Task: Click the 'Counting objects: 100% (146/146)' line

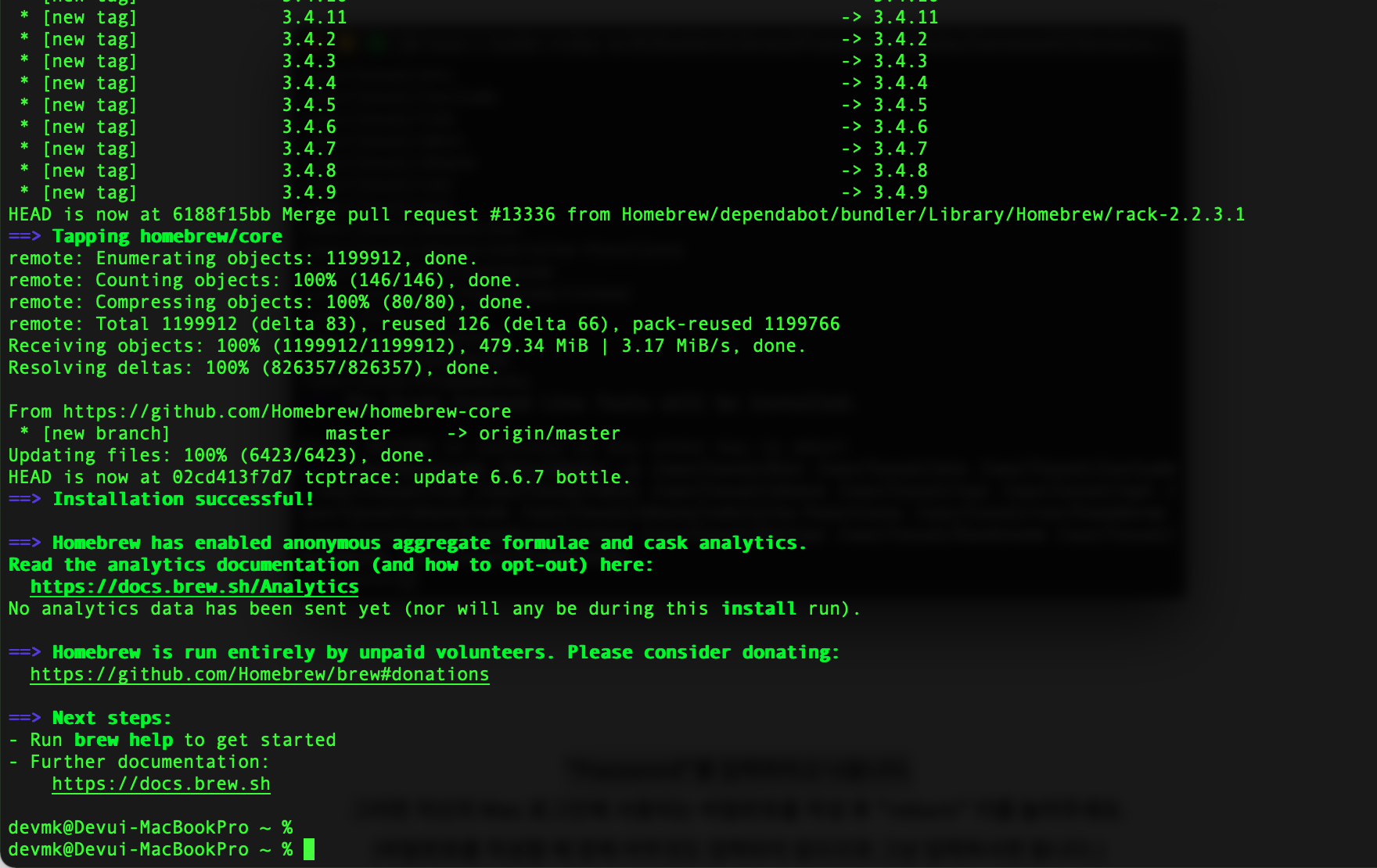Action: pos(264,280)
